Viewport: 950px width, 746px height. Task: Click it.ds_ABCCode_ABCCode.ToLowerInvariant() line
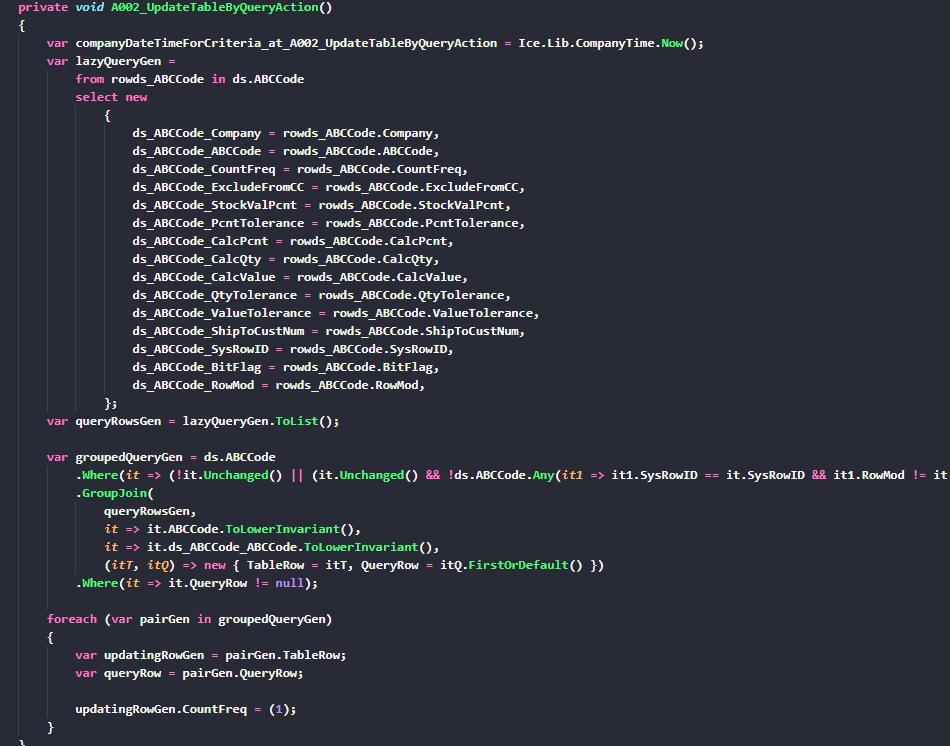271,547
